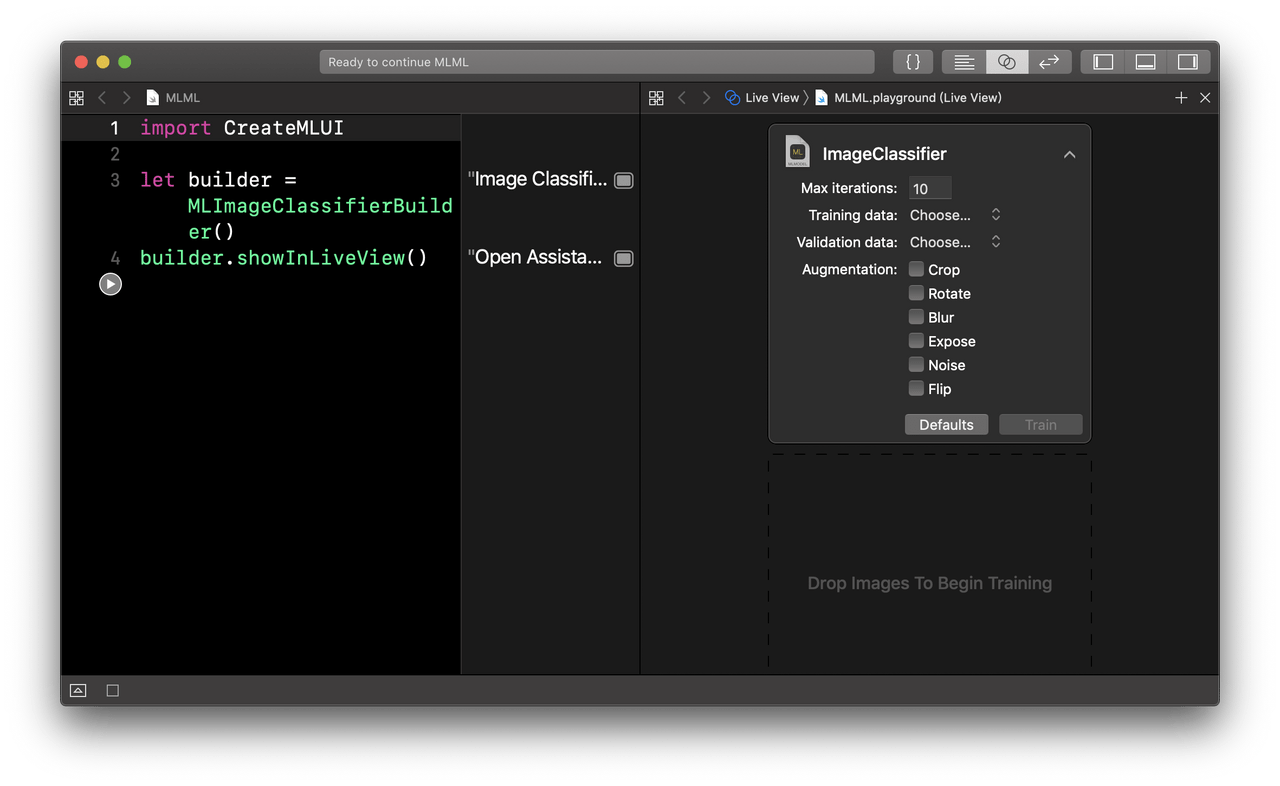Switch to the Standard editor view

click(x=964, y=62)
